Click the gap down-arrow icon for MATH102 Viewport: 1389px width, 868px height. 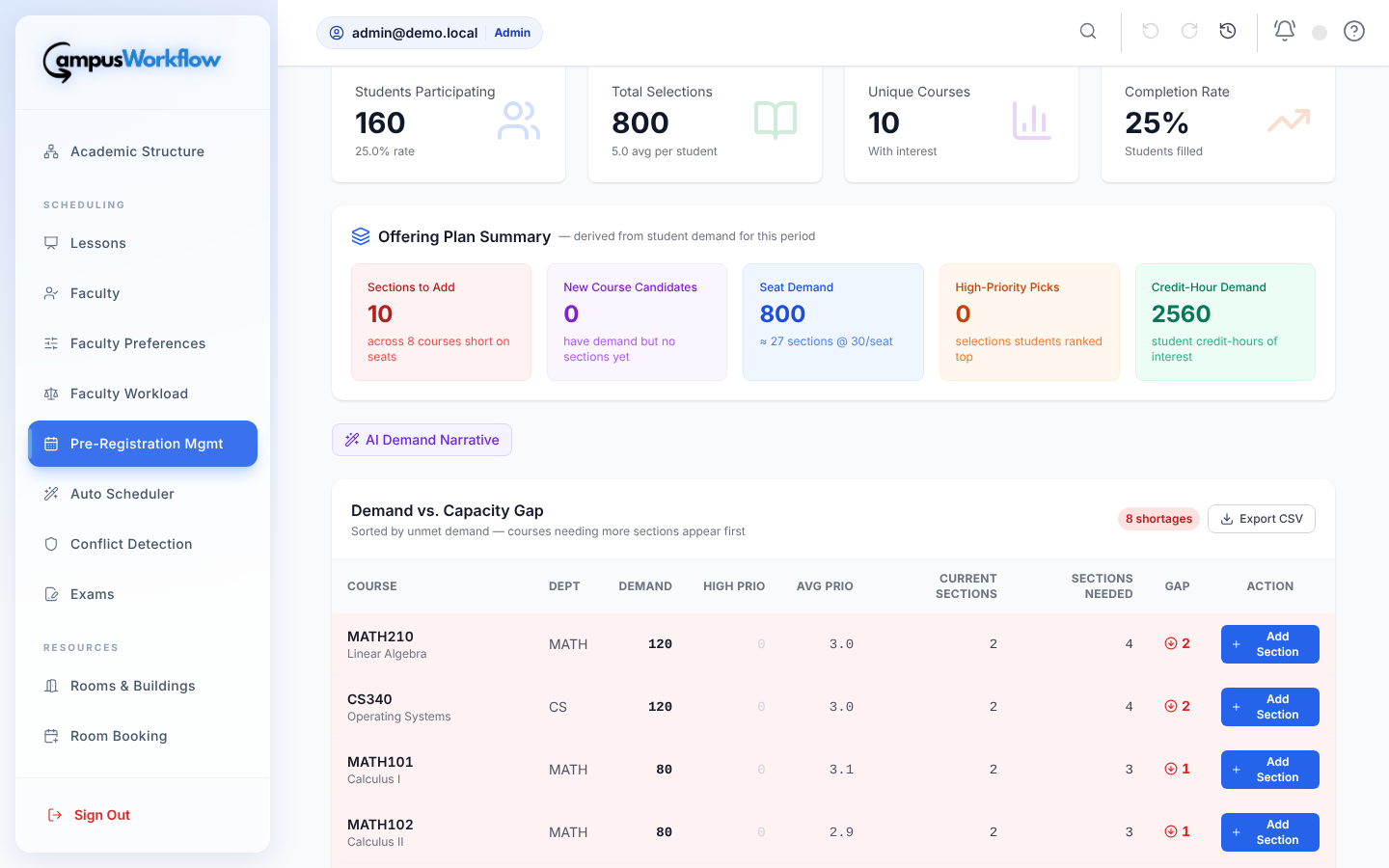(x=1171, y=831)
